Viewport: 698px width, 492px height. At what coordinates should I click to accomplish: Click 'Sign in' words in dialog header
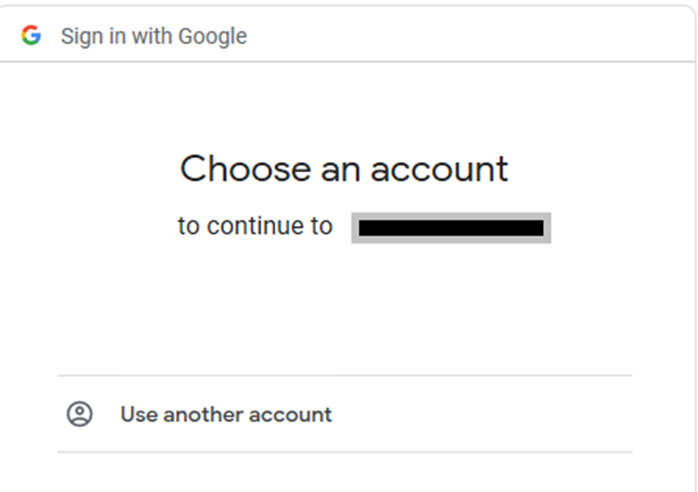(93, 37)
